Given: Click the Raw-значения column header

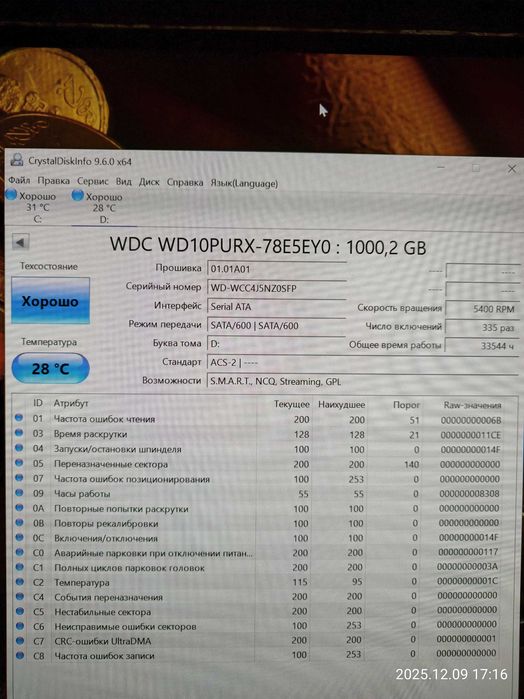Looking at the screenshot, I should click(x=473, y=405).
